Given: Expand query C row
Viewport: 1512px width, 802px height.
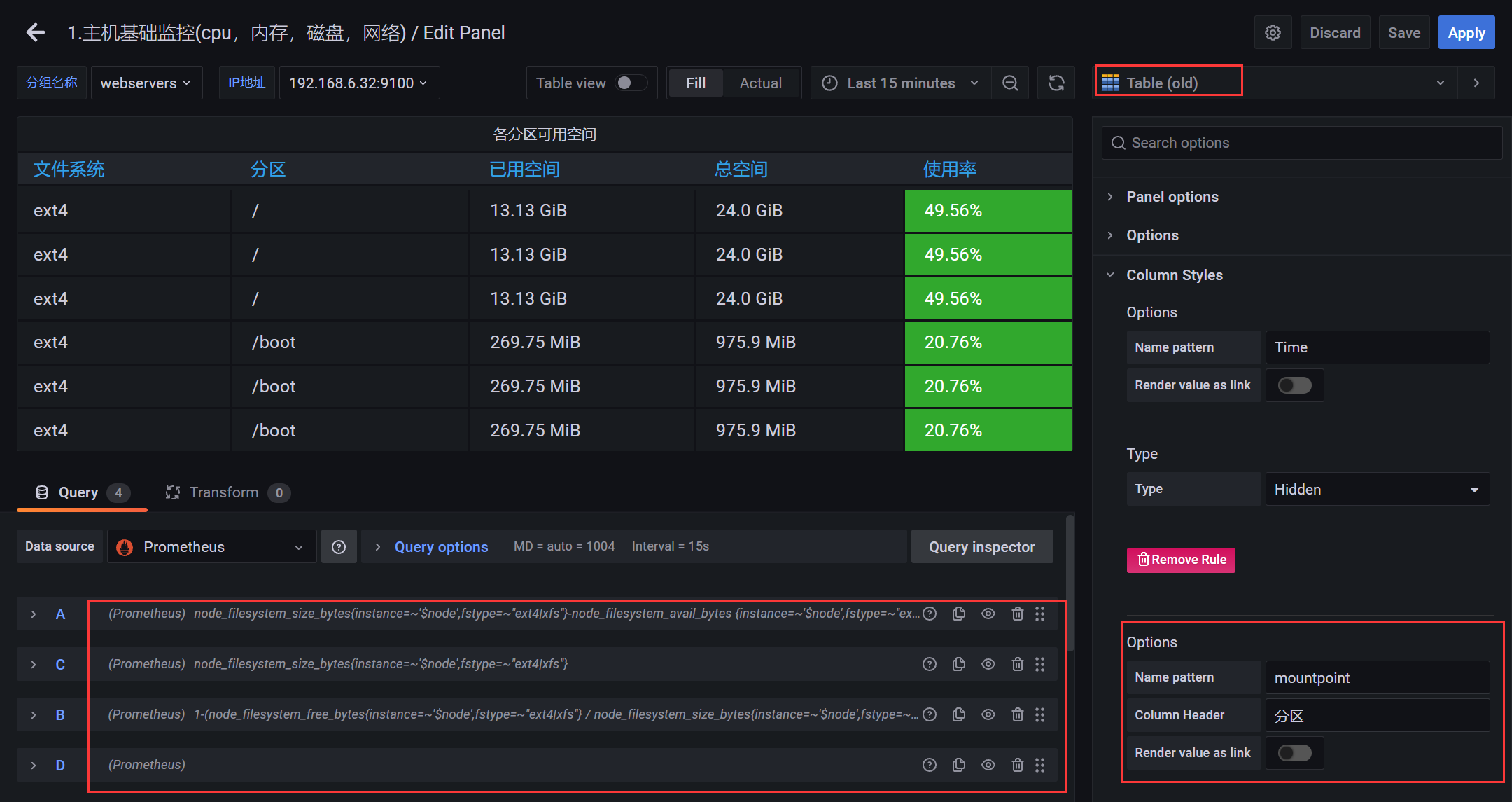Looking at the screenshot, I should pos(34,665).
